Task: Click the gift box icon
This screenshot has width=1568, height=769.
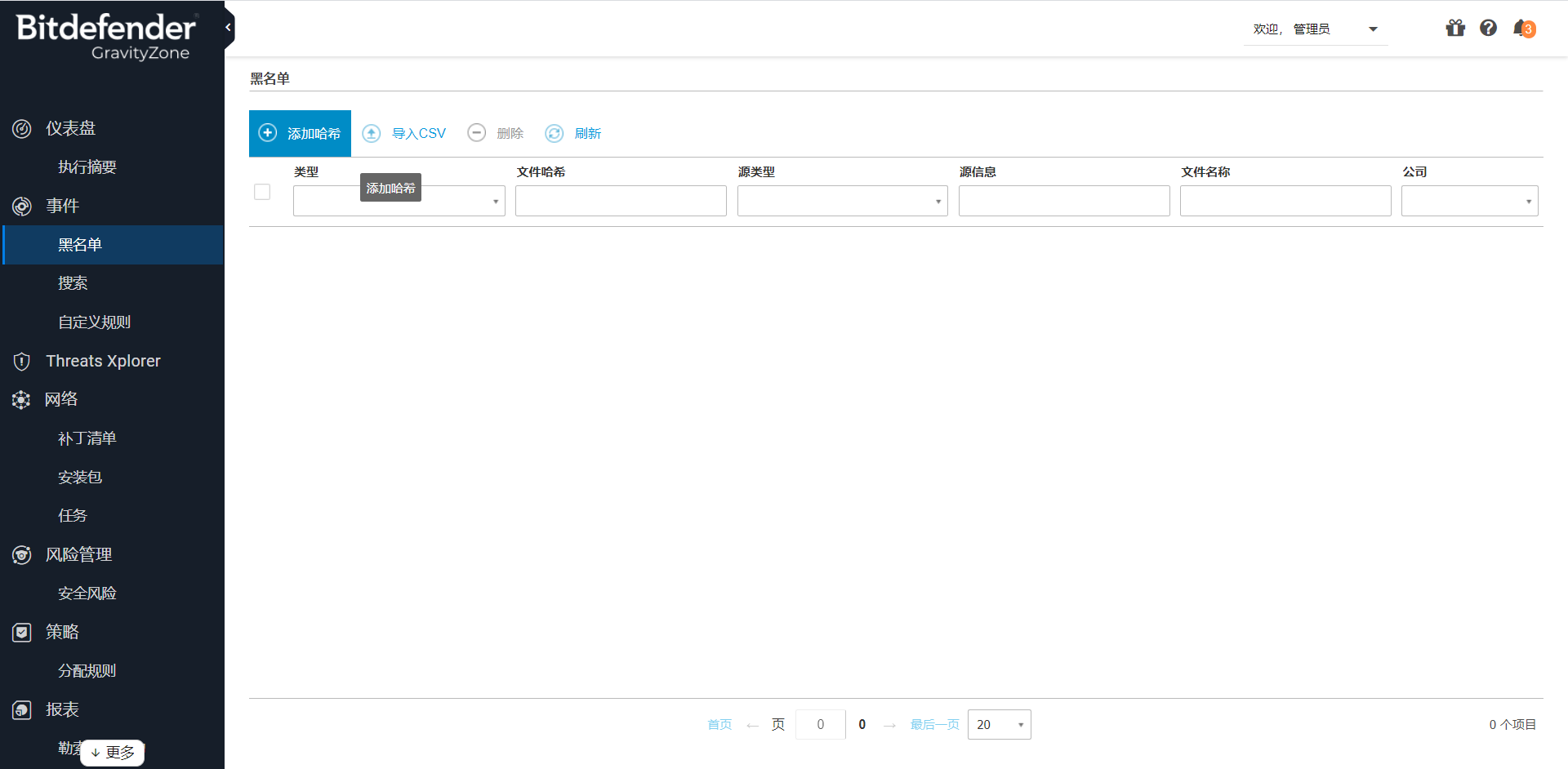Action: [1455, 29]
